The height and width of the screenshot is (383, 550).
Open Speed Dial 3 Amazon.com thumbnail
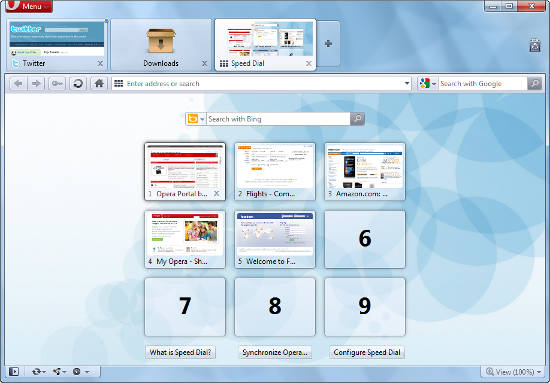point(365,172)
